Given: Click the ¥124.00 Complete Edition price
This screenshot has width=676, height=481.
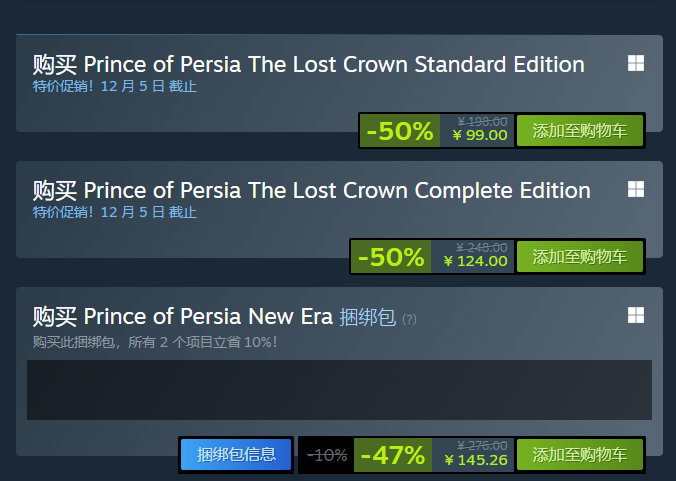Looking at the screenshot, I should 475,262.
